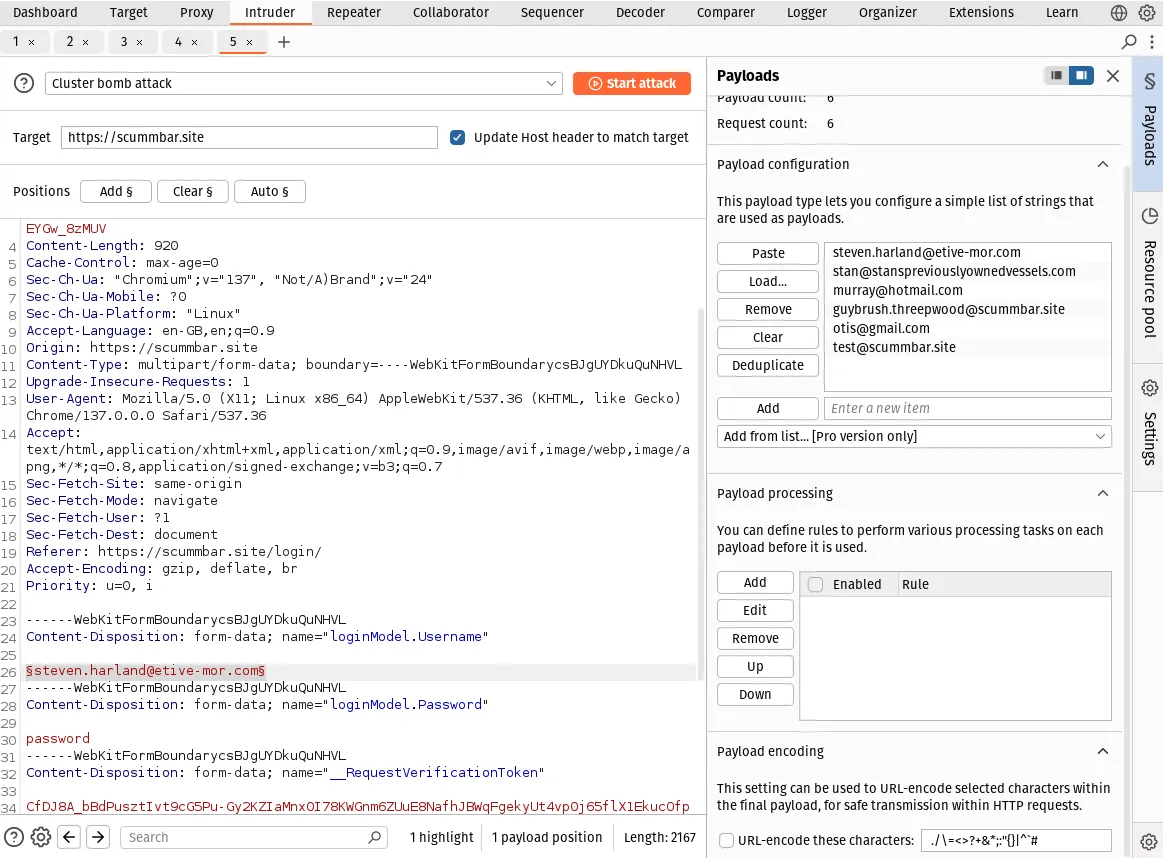The height and width of the screenshot is (858, 1163).
Task: Collapse Payload processing section
Action: click(x=1103, y=493)
